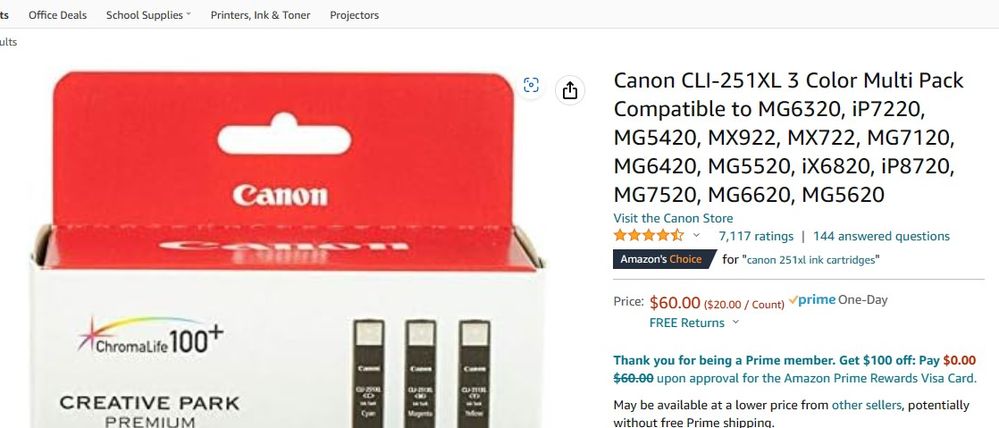Click the canon 251xl ink cartridges link
The image size is (999, 428).
pyautogui.click(x=812, y=260)
